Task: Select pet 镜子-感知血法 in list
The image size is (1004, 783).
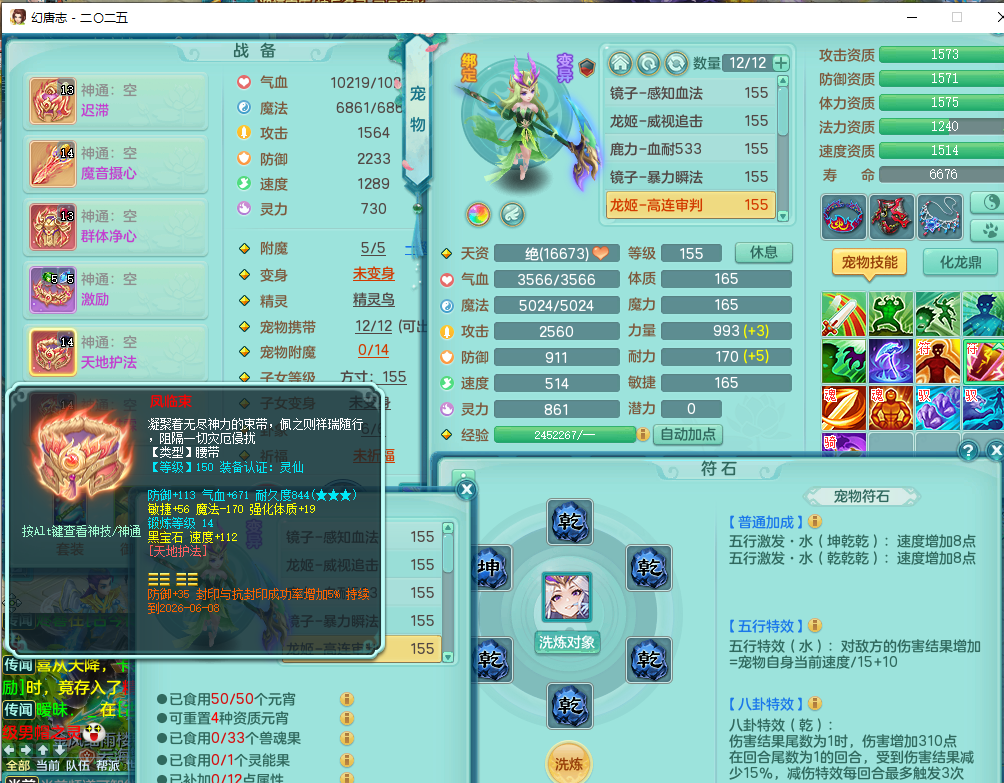Action: 690,93
